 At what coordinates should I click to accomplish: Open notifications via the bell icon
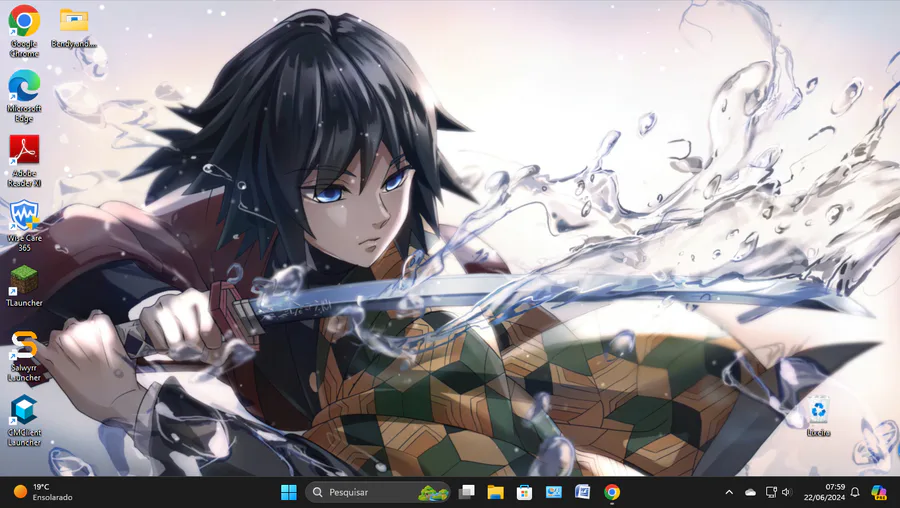point(855,492)
